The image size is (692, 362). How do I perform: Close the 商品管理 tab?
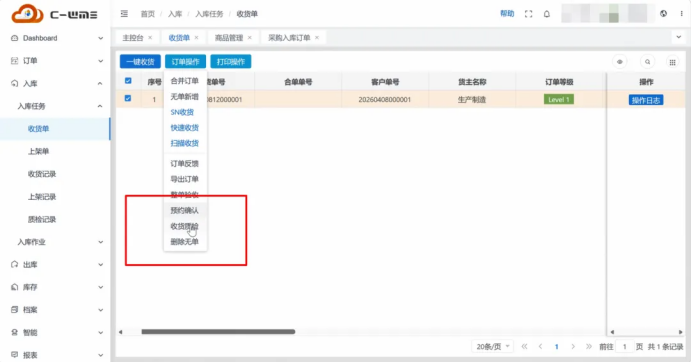pos(250,38)
